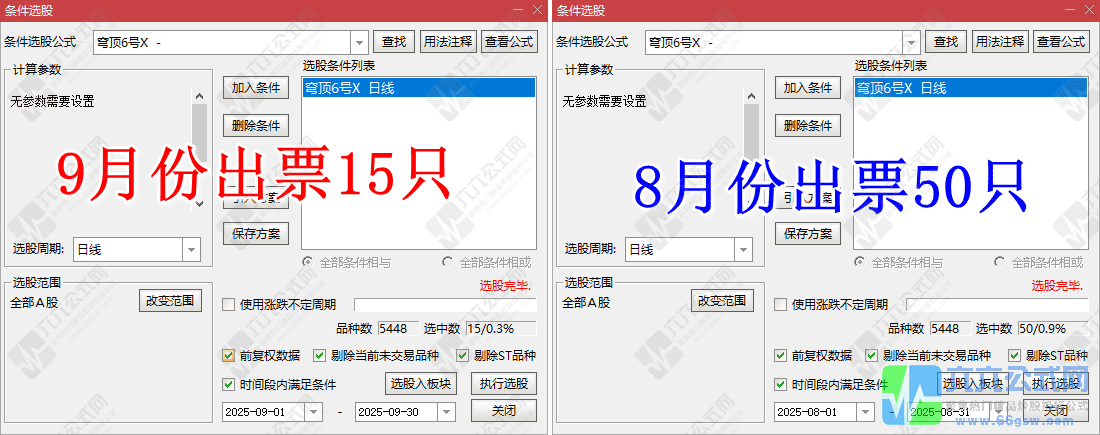Open the 2025-08-01 start date dropdown
The image size is (1100, 435).
[864, 411]
